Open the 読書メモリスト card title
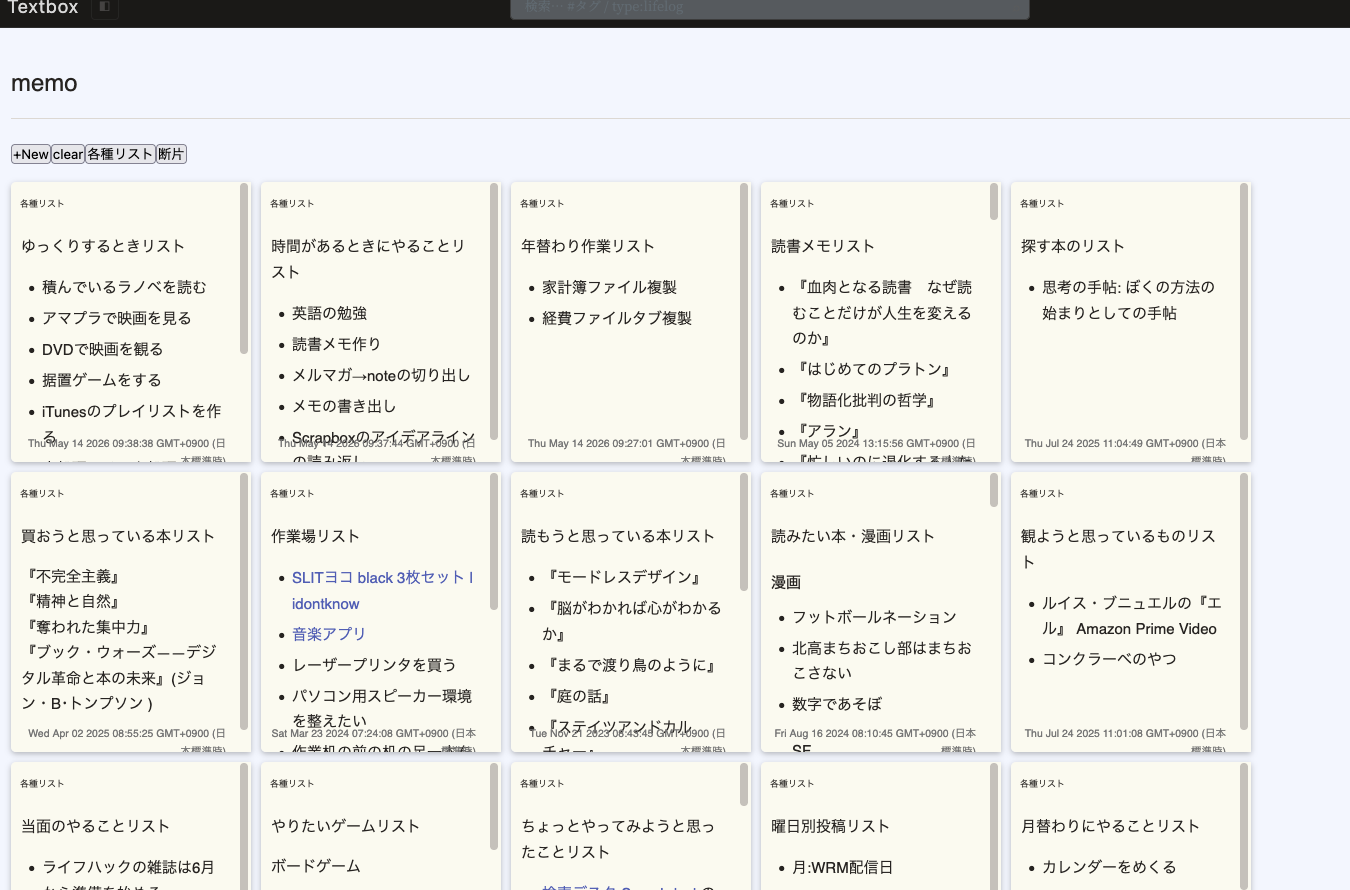The image size is (1350, 890). pyautogui.click(x=823, y=246)
